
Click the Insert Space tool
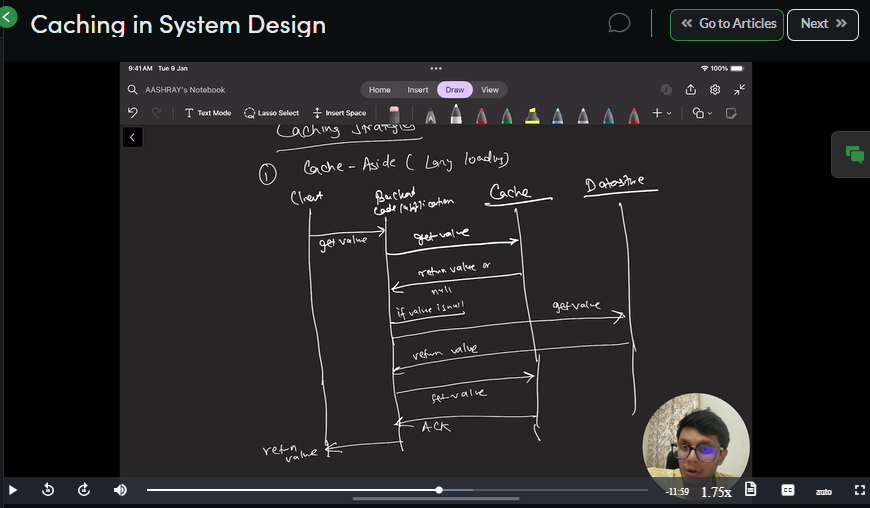(x=340, y=113)
